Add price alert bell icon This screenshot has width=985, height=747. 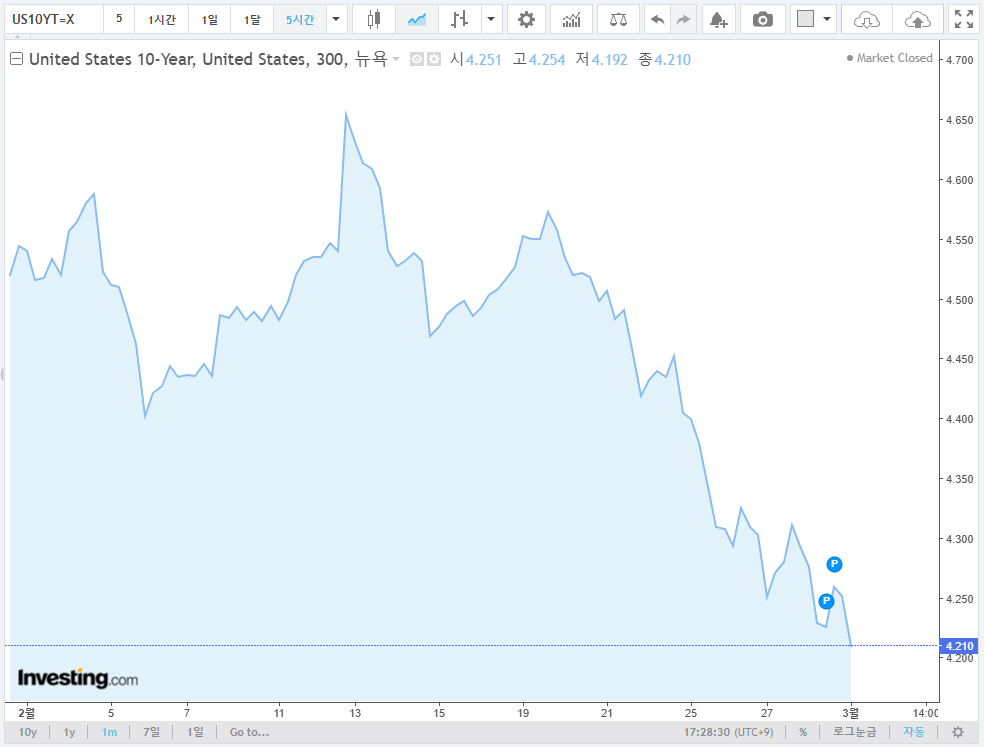pos(718,19)
